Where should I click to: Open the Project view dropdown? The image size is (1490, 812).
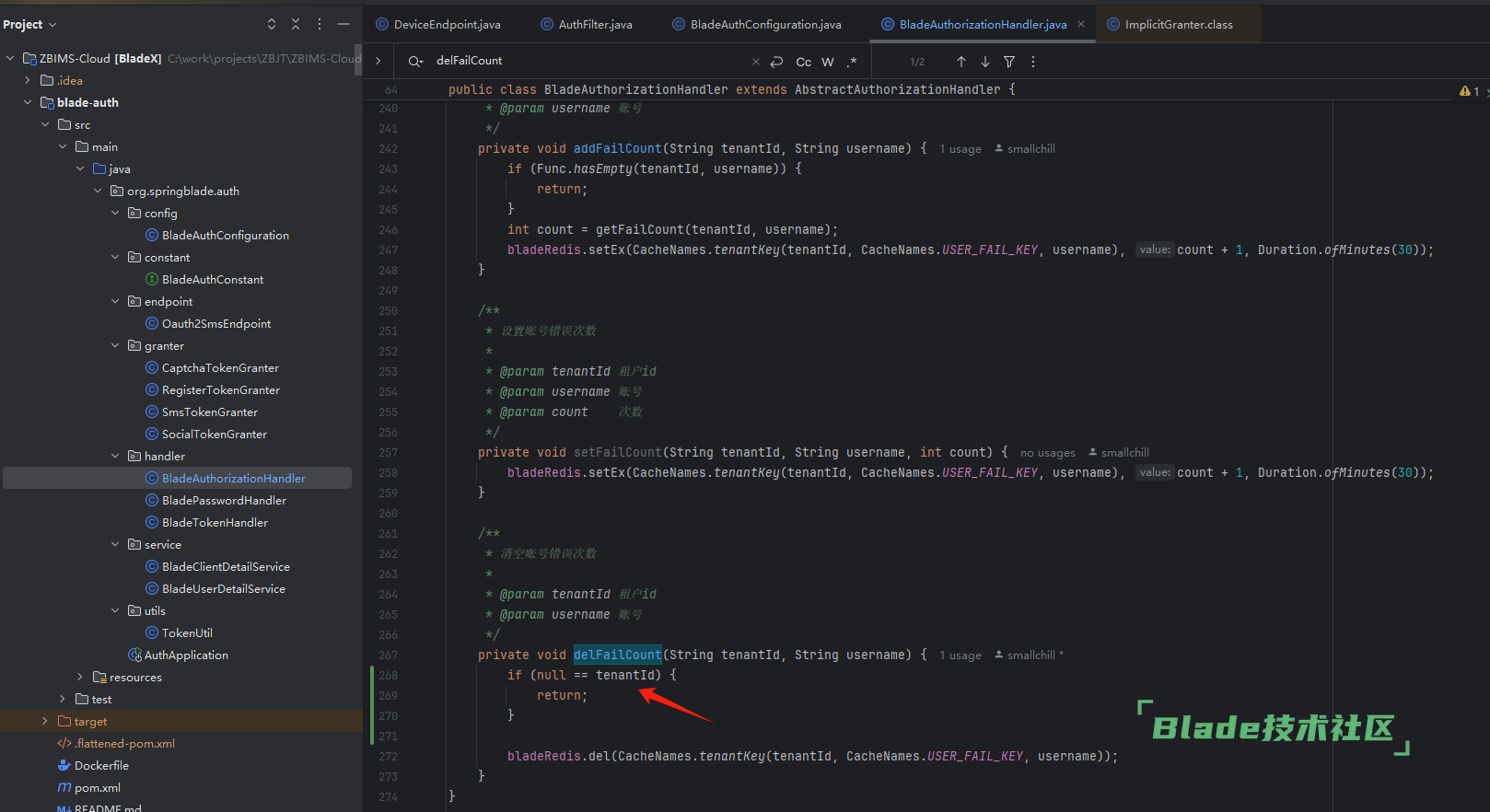coord(29,24)
